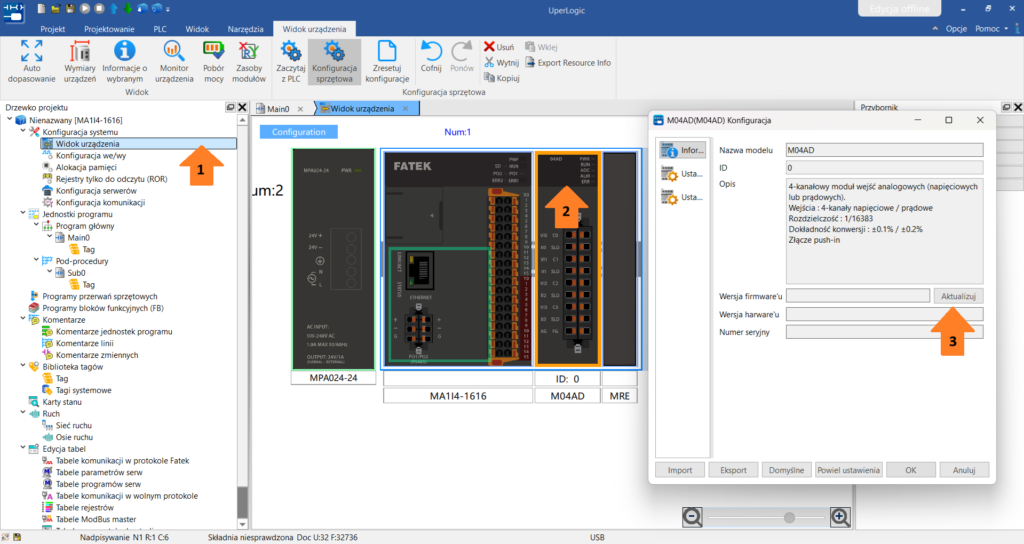Click Auto dopasowanie ribbon icon

pyautogui.click(x=31, y=61)
